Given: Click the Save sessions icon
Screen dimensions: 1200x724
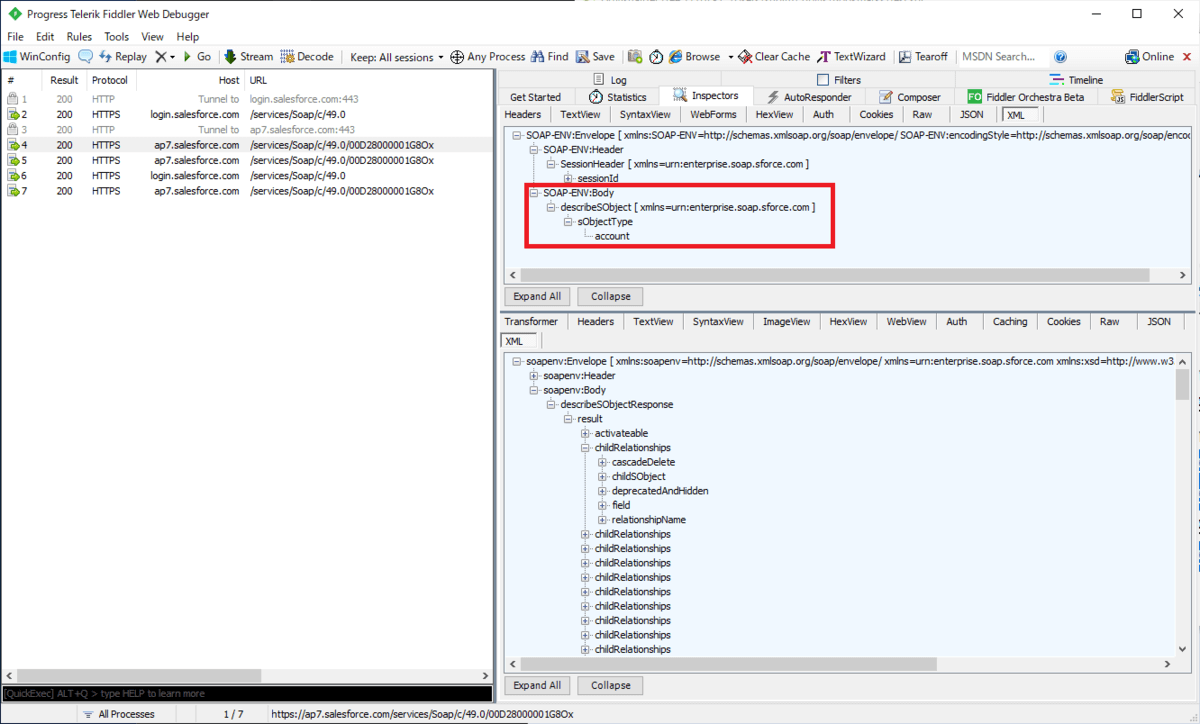Looking at the screenshot, I should pos(595,57).
